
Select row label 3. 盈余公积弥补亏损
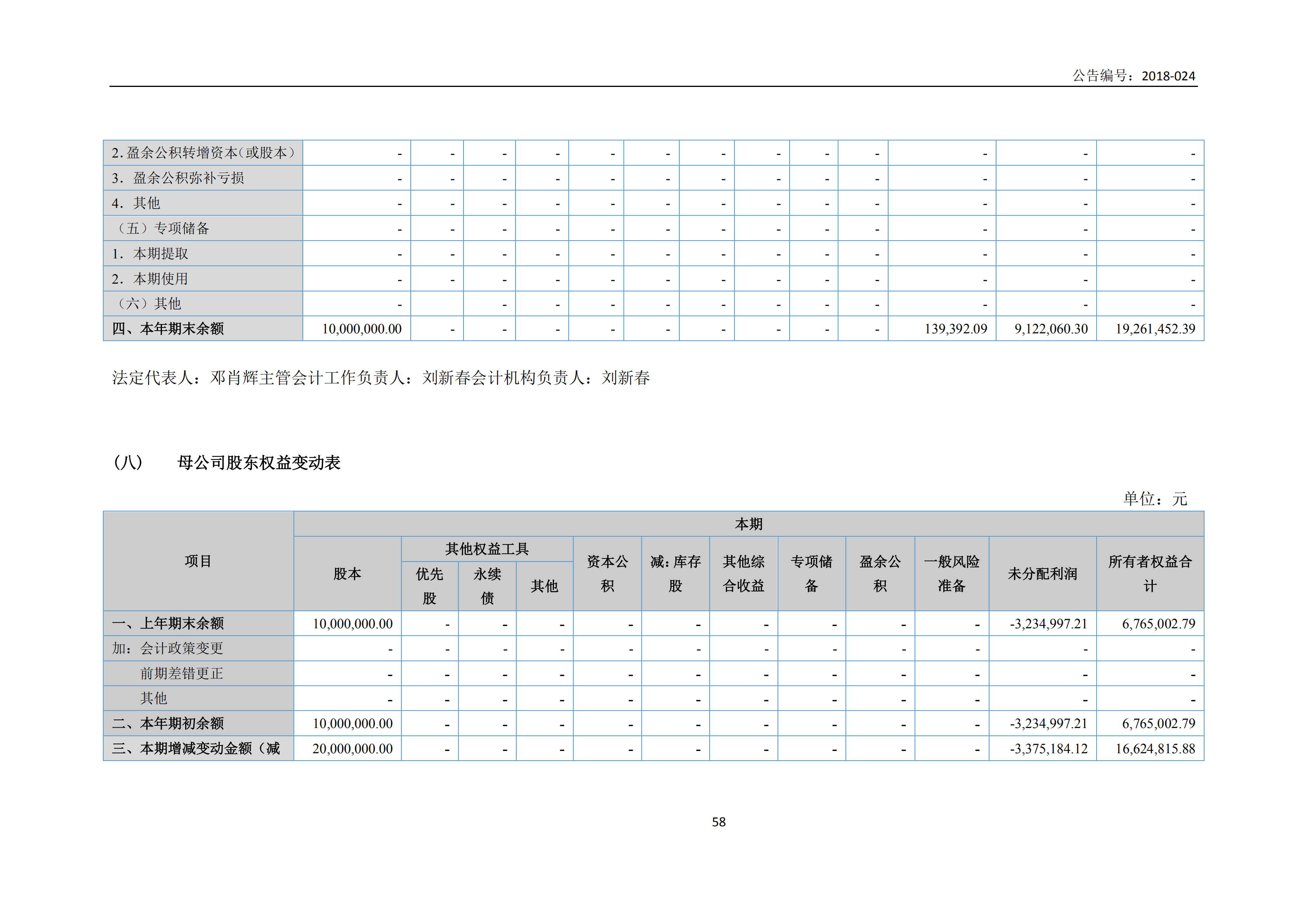tap(178, 178)
